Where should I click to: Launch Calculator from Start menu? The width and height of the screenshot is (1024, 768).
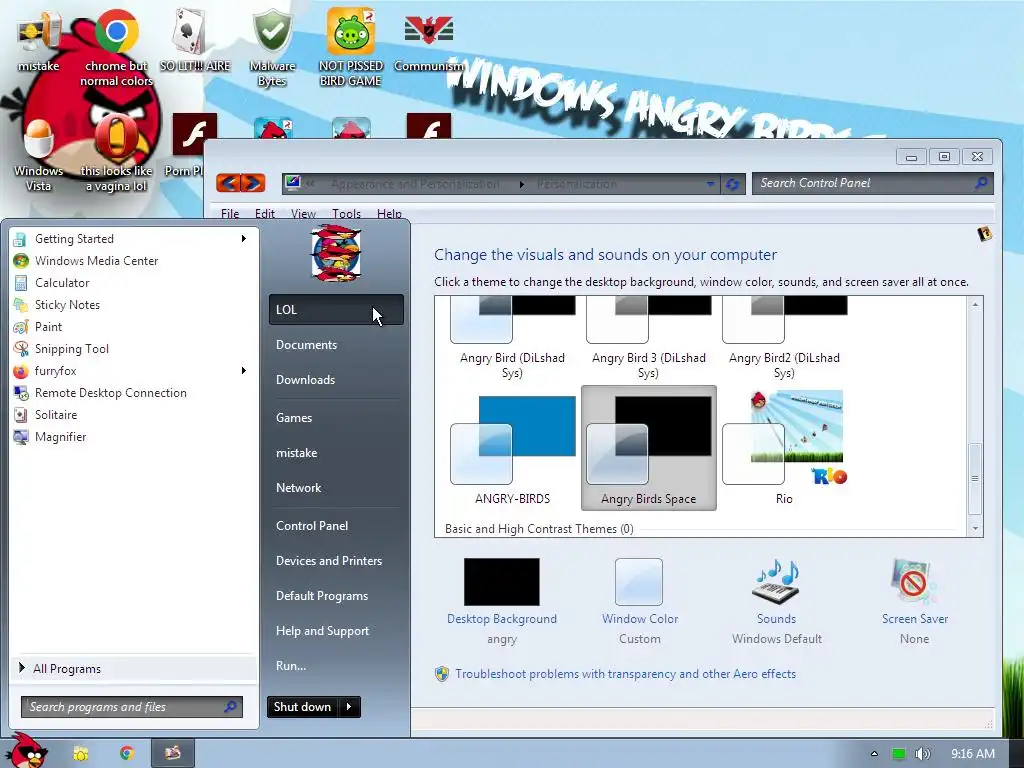(x=131, y=283)
